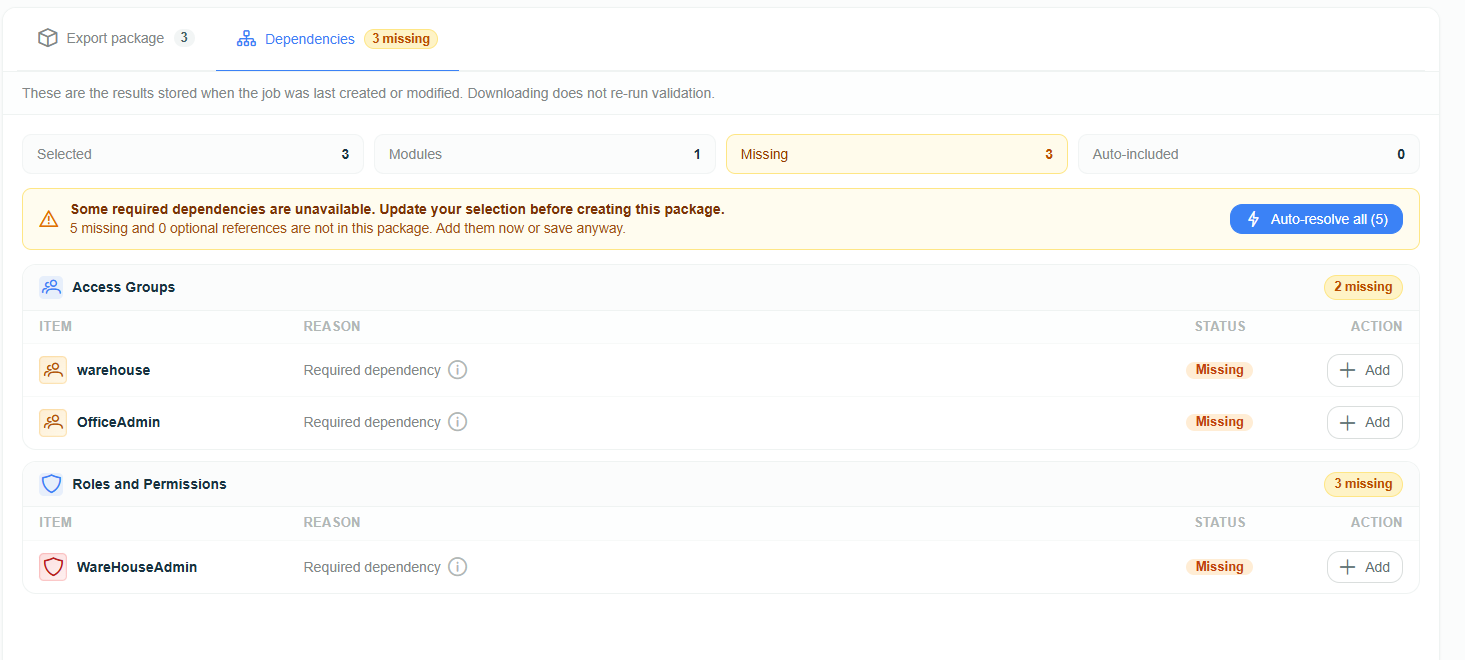Click the warehouse item name
This screenshot has width=1465, height=660.
[x=113, y=370]
